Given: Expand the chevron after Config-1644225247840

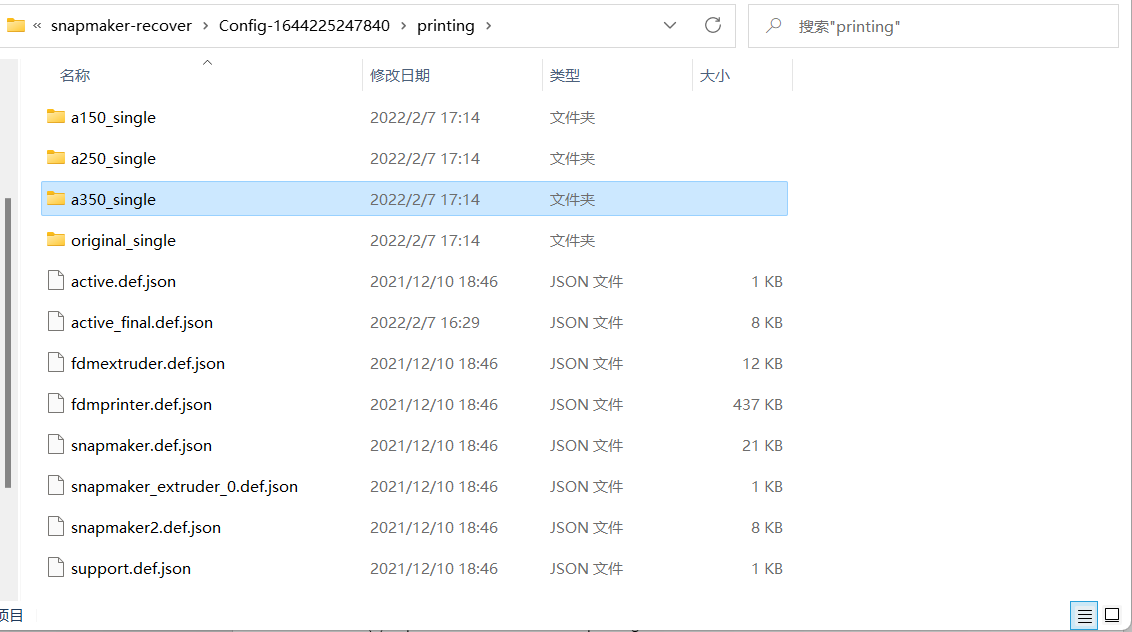Looking at the screenshot, I should tap(404, 26).
